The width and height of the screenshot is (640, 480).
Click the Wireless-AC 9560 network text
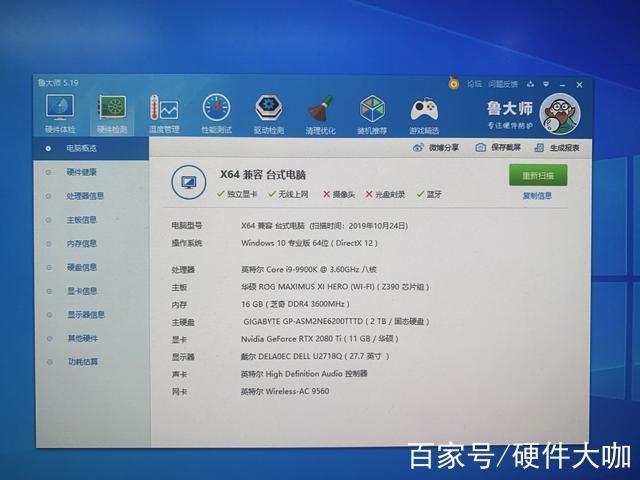(285, 391)
